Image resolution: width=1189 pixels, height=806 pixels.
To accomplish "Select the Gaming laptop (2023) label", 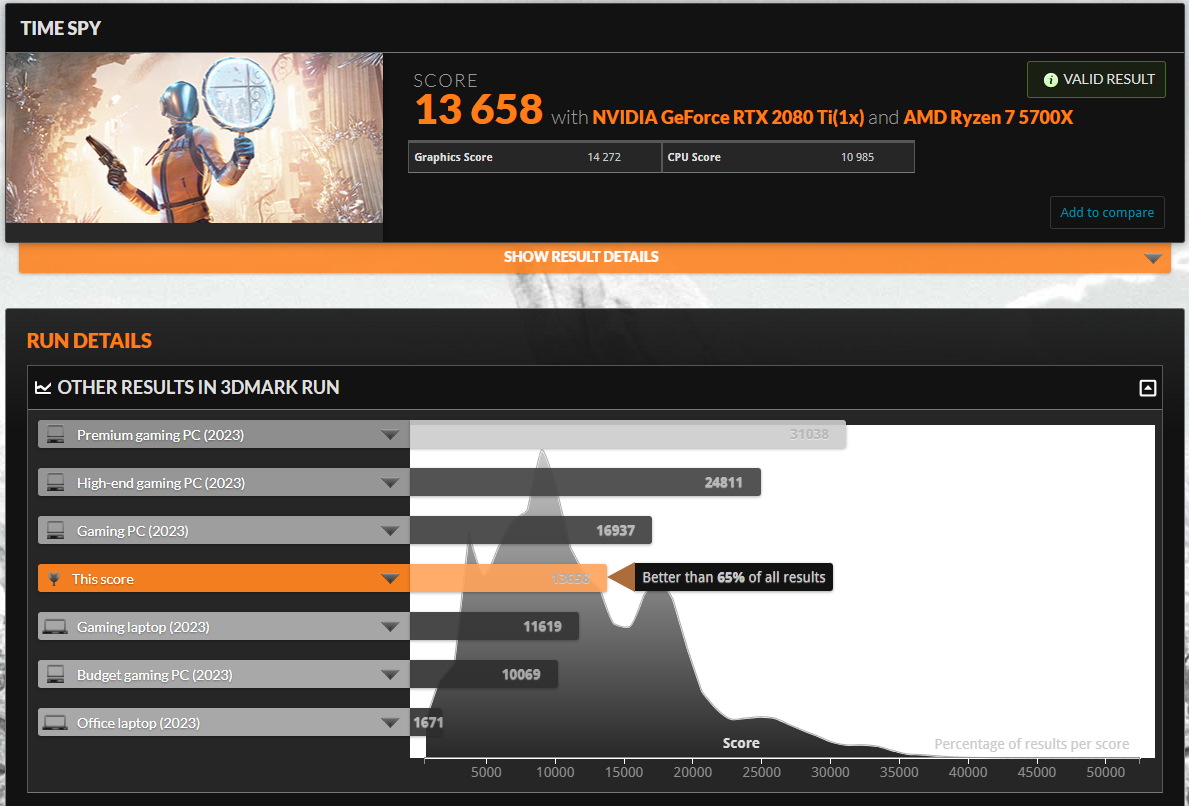I will [143, 627].
